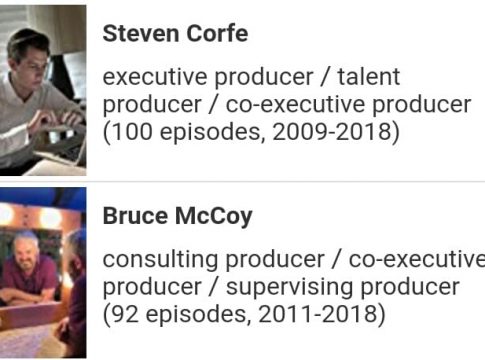Click the 'executive producer / talent' line

[251, 77]
